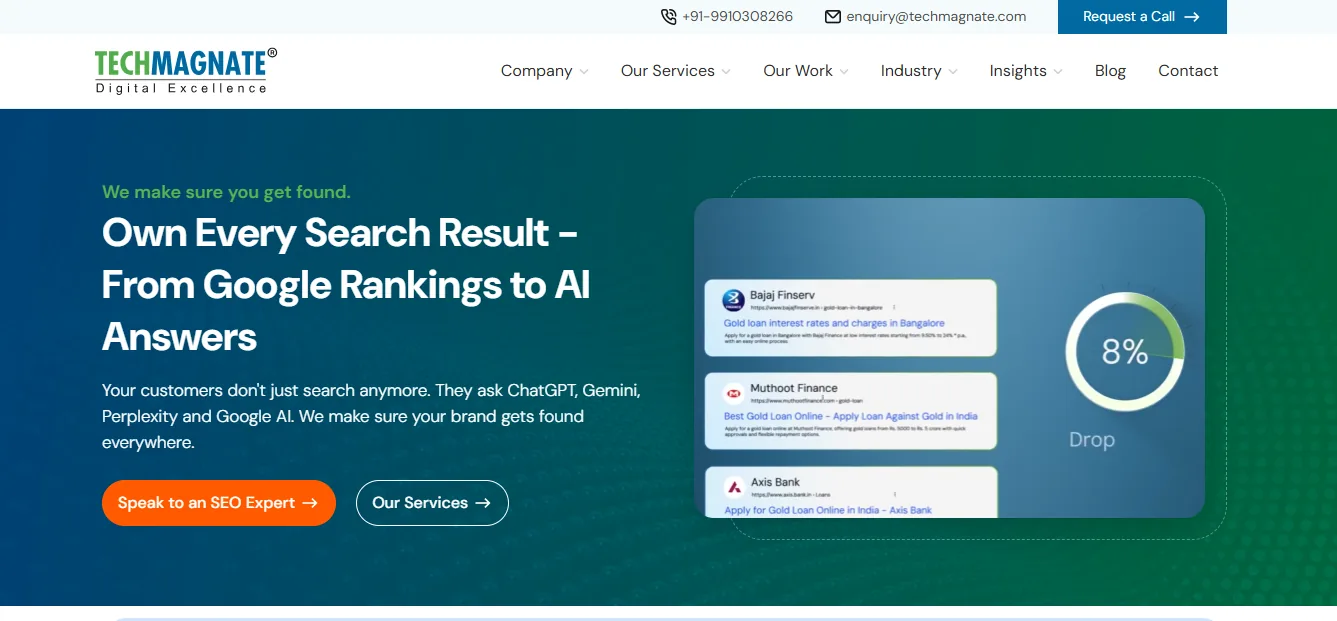Open Best Gold Loan Online Muthoot link
This screenshot has width=1337, height=621.
click(850, 416)
